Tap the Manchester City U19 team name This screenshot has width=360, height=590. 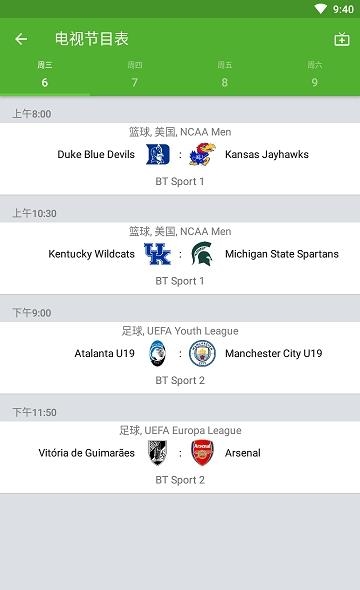click(273, 353)
